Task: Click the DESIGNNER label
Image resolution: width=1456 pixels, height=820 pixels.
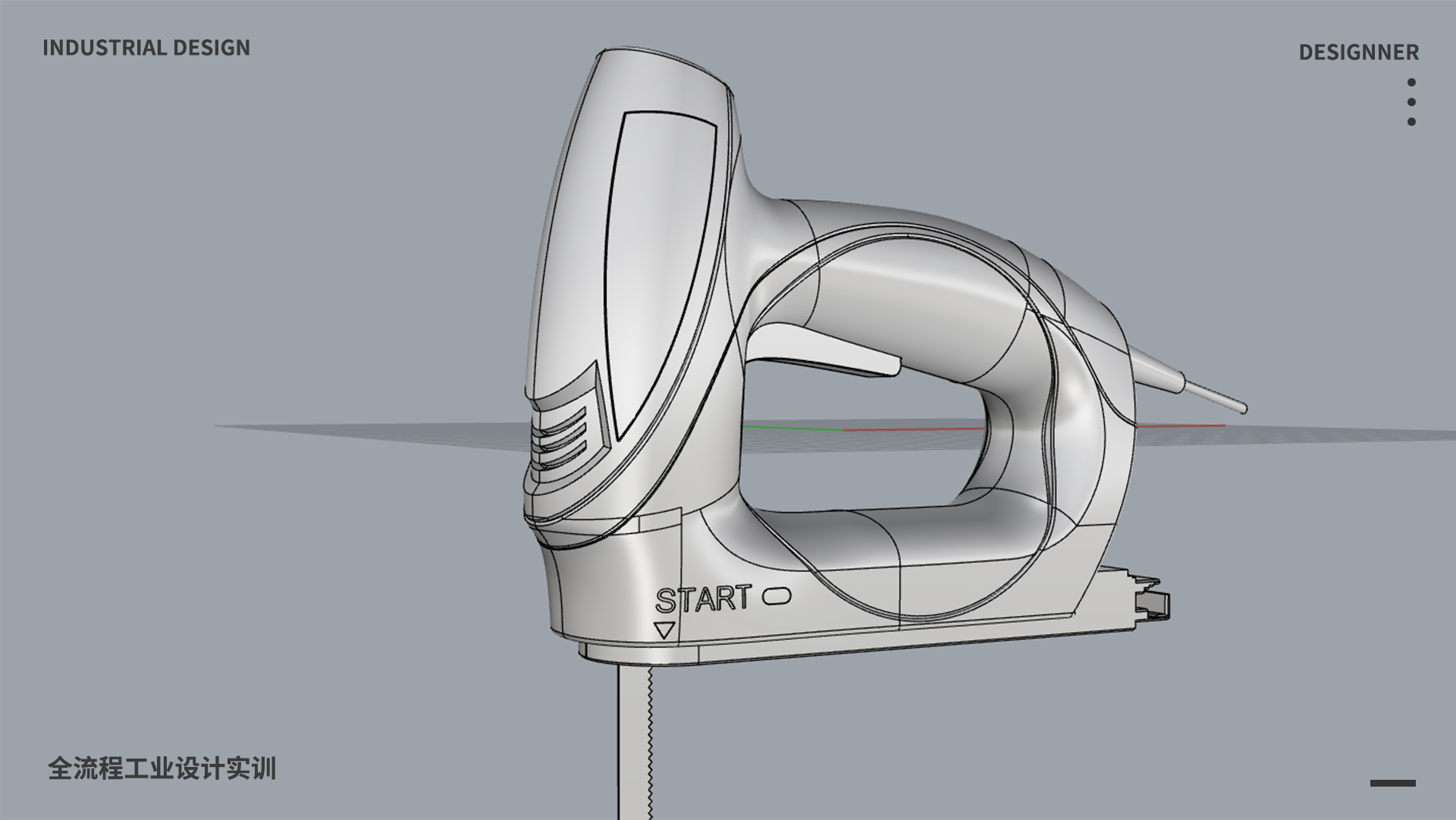Action: coord(1358,52)
